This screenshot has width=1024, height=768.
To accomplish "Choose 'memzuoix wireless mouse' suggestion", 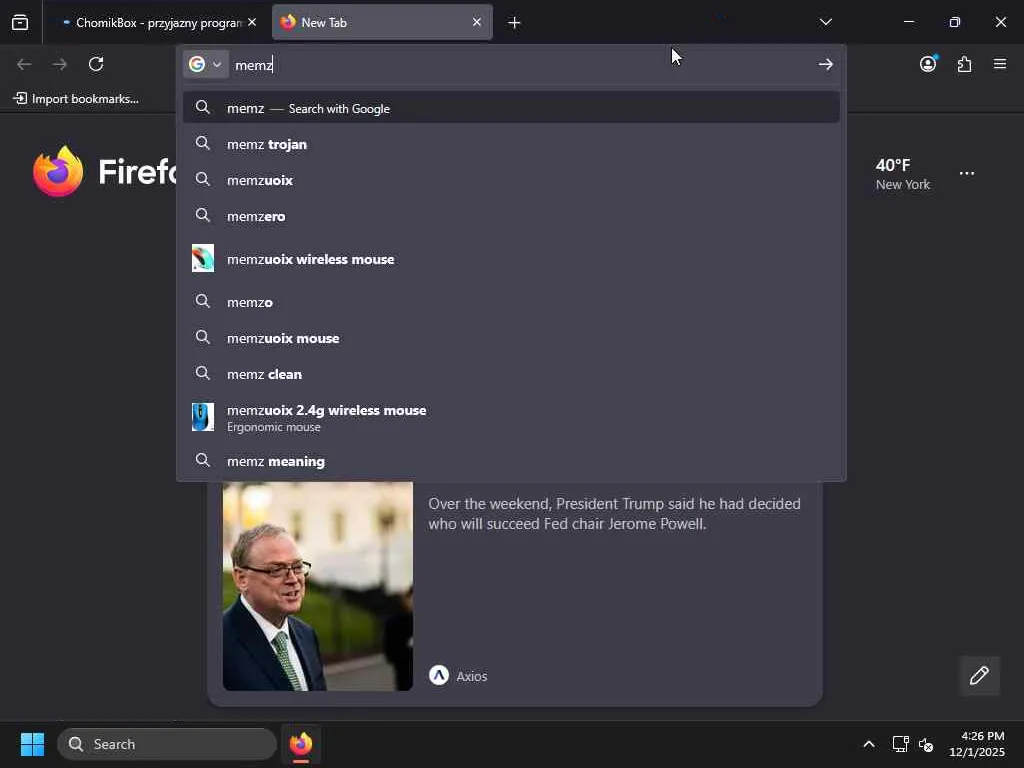I will coord(511,259).
